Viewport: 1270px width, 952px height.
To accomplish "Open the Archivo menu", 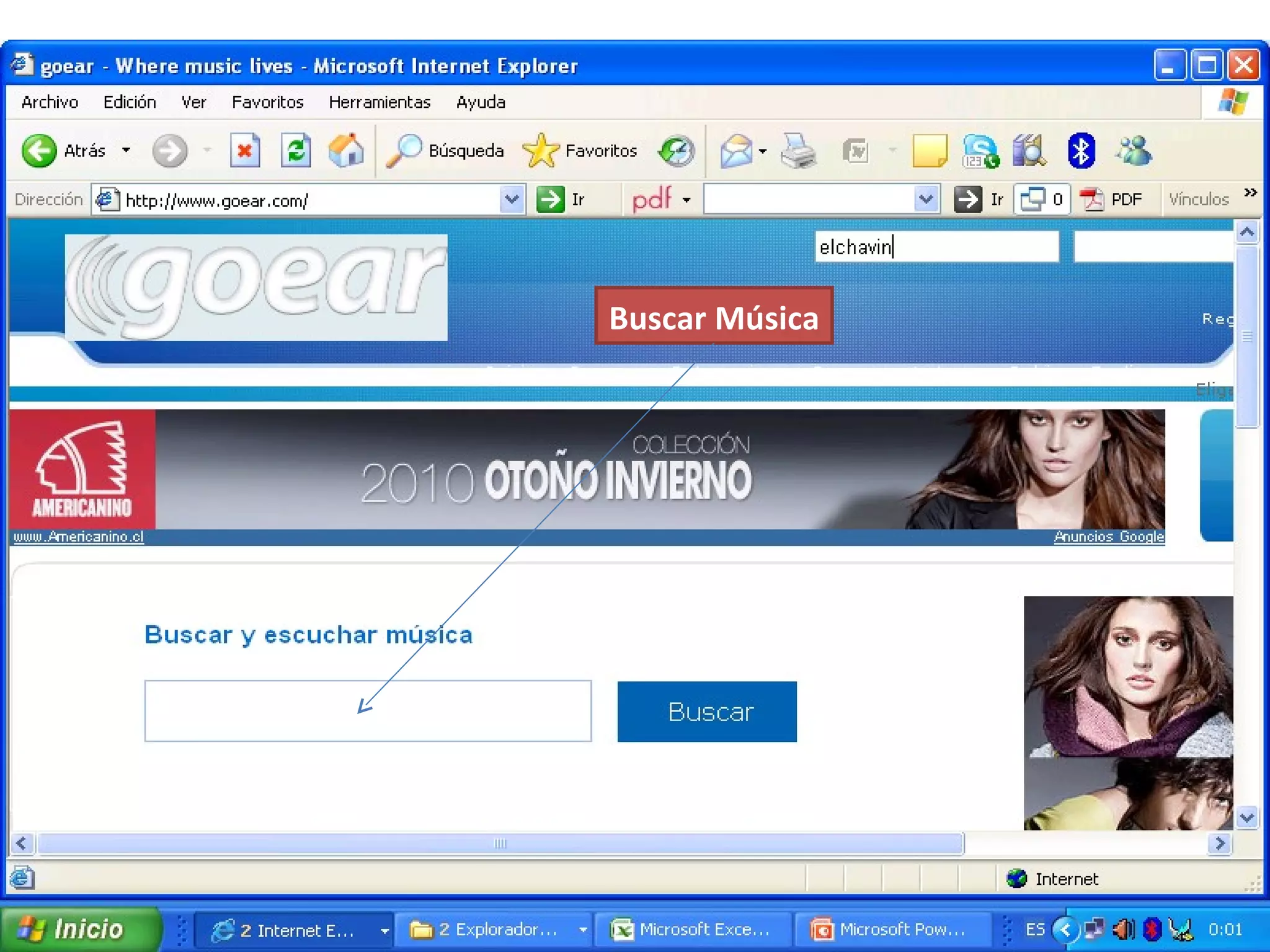I will pyautogui.click(x=50, y=102).
